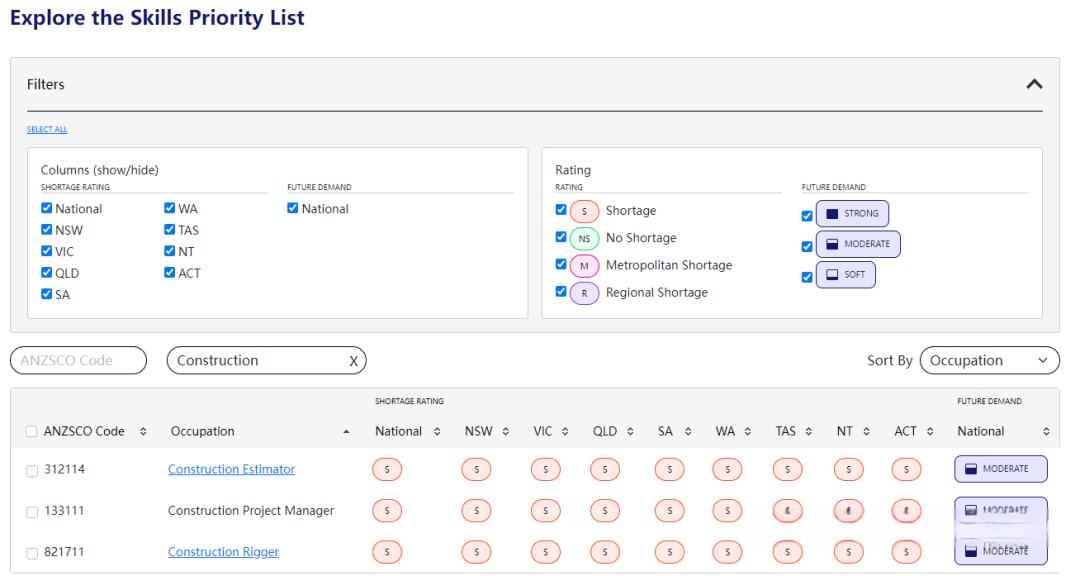Click the No Shortage 'NS' rating badge
The height and width of the screenshot is (576, 1080).
(x=584, y=238)
